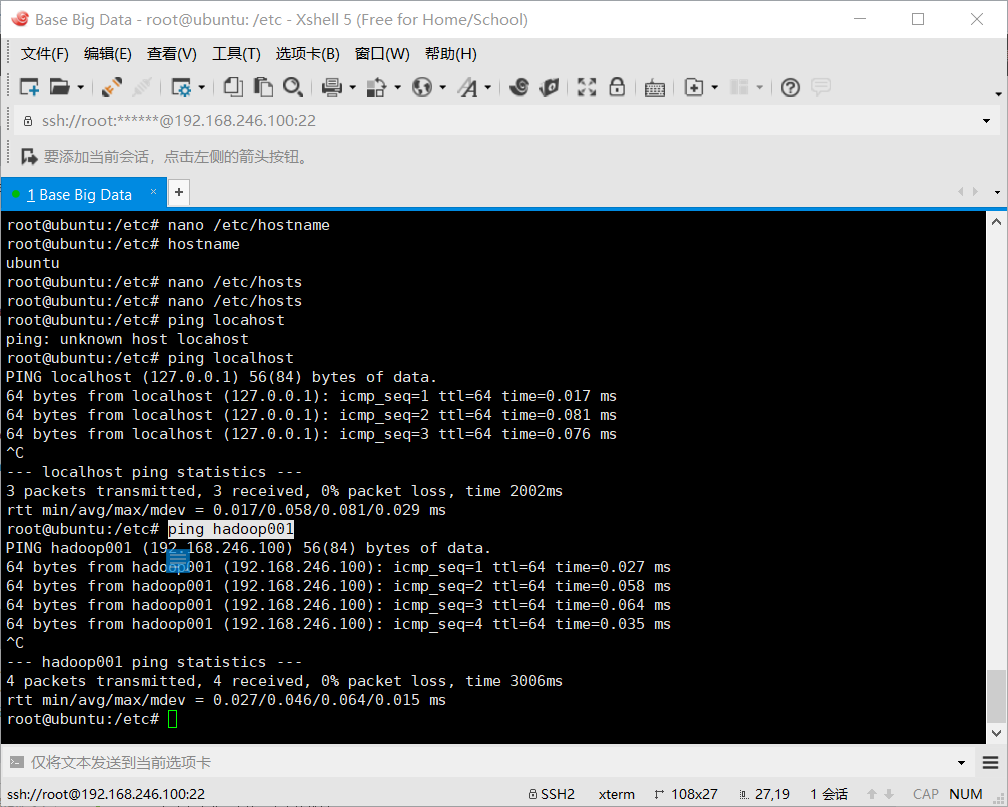
Task: Open the 查看(V) menu
Action: pos(172,53)
